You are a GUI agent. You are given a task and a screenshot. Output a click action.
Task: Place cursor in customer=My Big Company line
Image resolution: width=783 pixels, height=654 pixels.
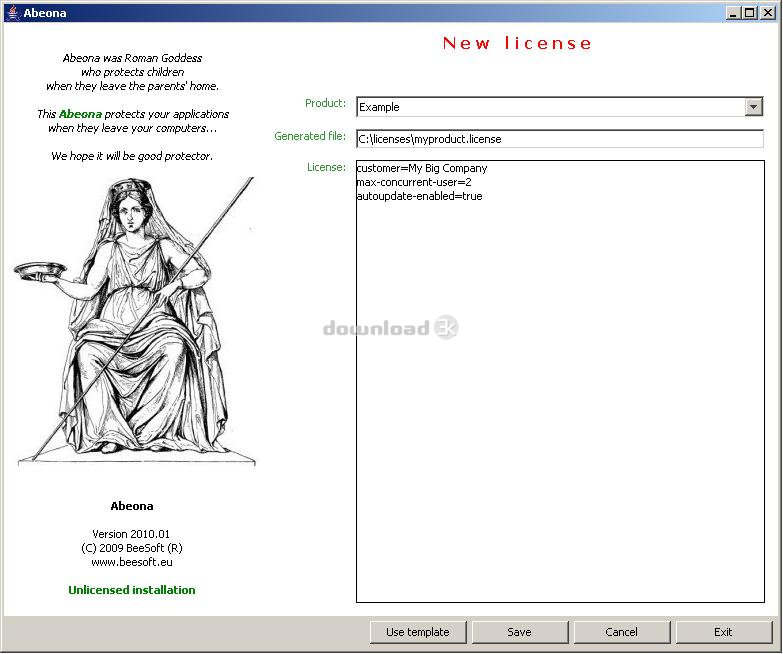tap(421, 169)
